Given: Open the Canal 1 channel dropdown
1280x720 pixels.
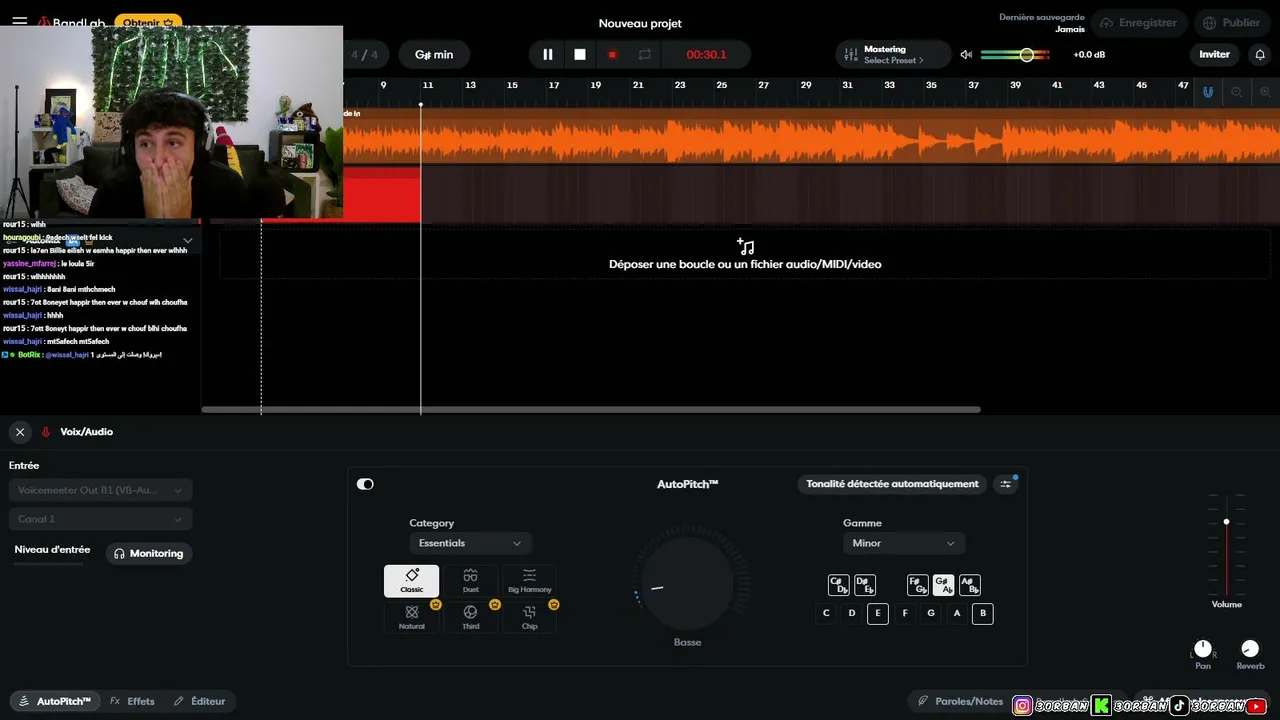Looking at the screenshot, I should [100, 519].
